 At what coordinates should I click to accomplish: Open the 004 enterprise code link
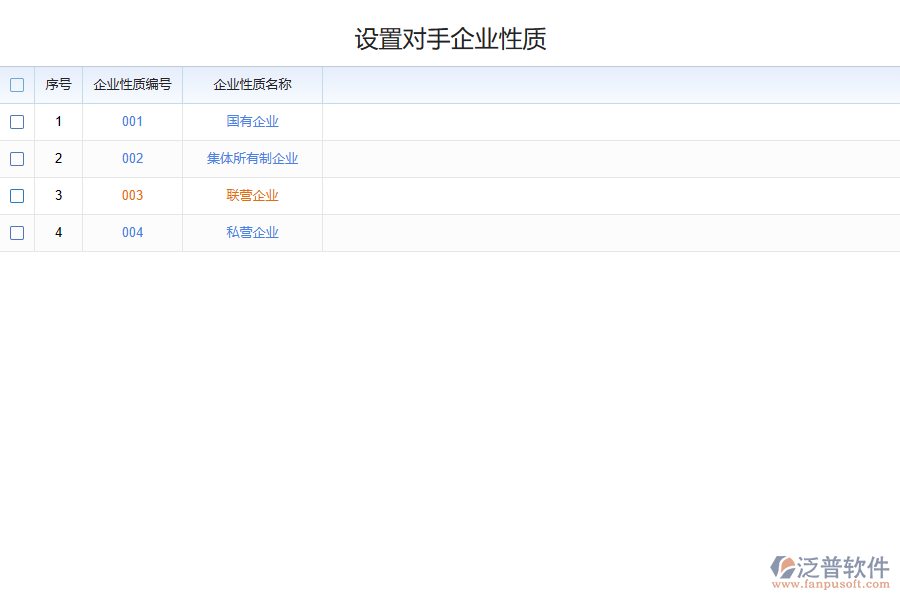coord(132,232)
